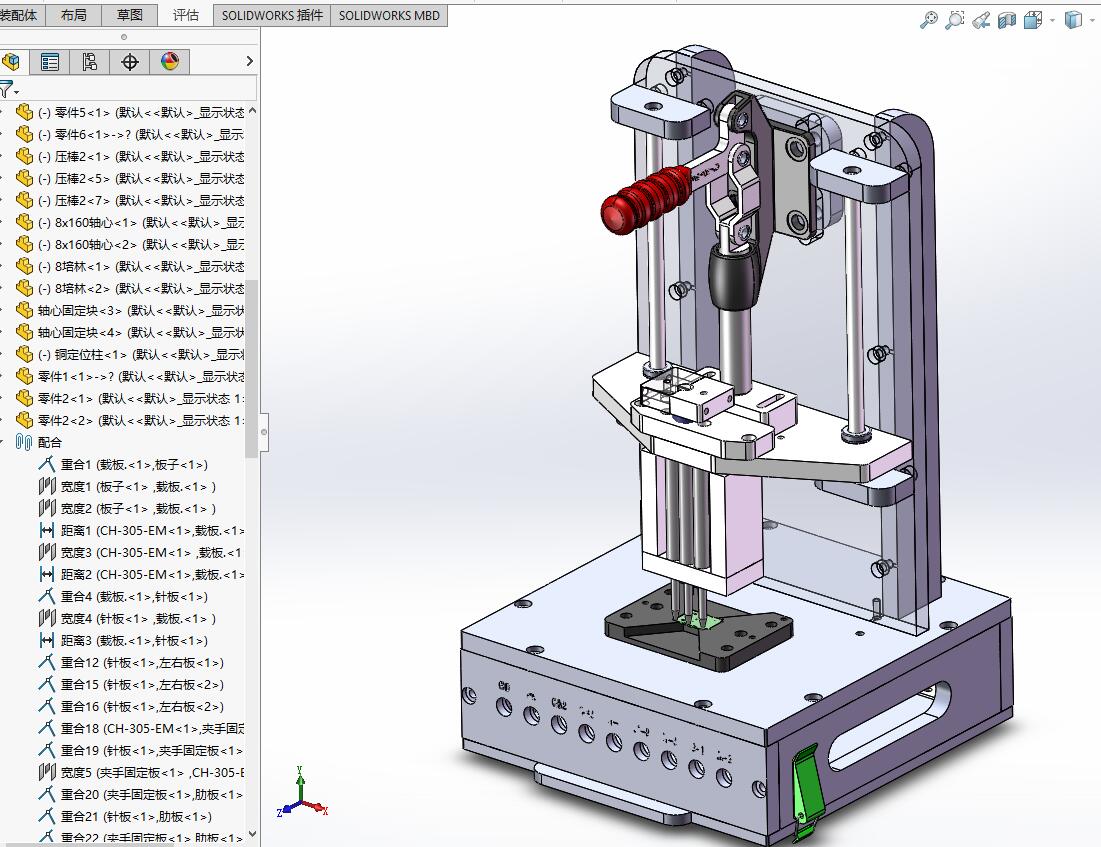
Task: Switch to the SOLIDWORKS MBD tab
Action: point(389,15)
